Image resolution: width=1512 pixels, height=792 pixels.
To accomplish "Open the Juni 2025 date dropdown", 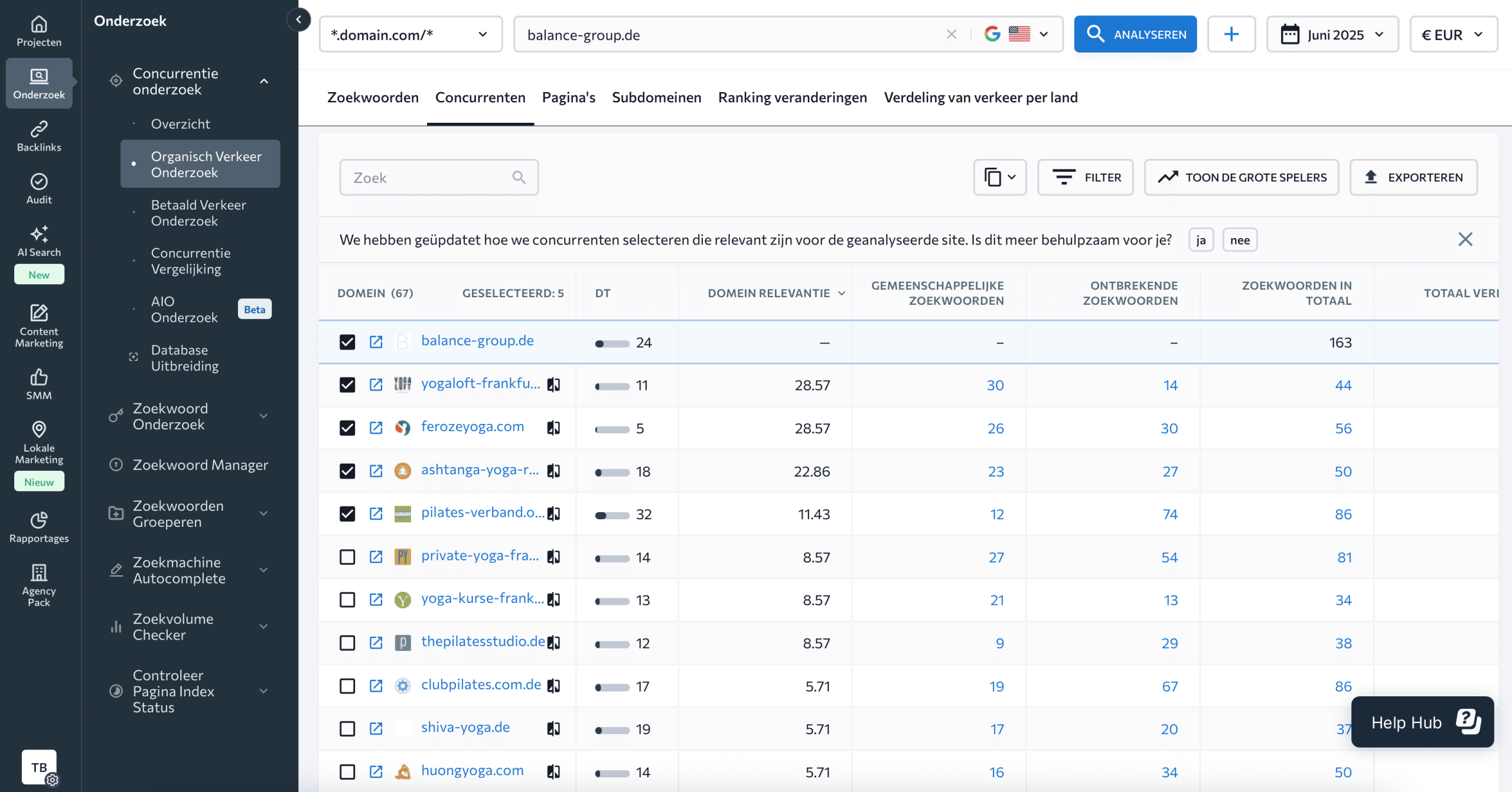I will click(x=1332, y=34).
